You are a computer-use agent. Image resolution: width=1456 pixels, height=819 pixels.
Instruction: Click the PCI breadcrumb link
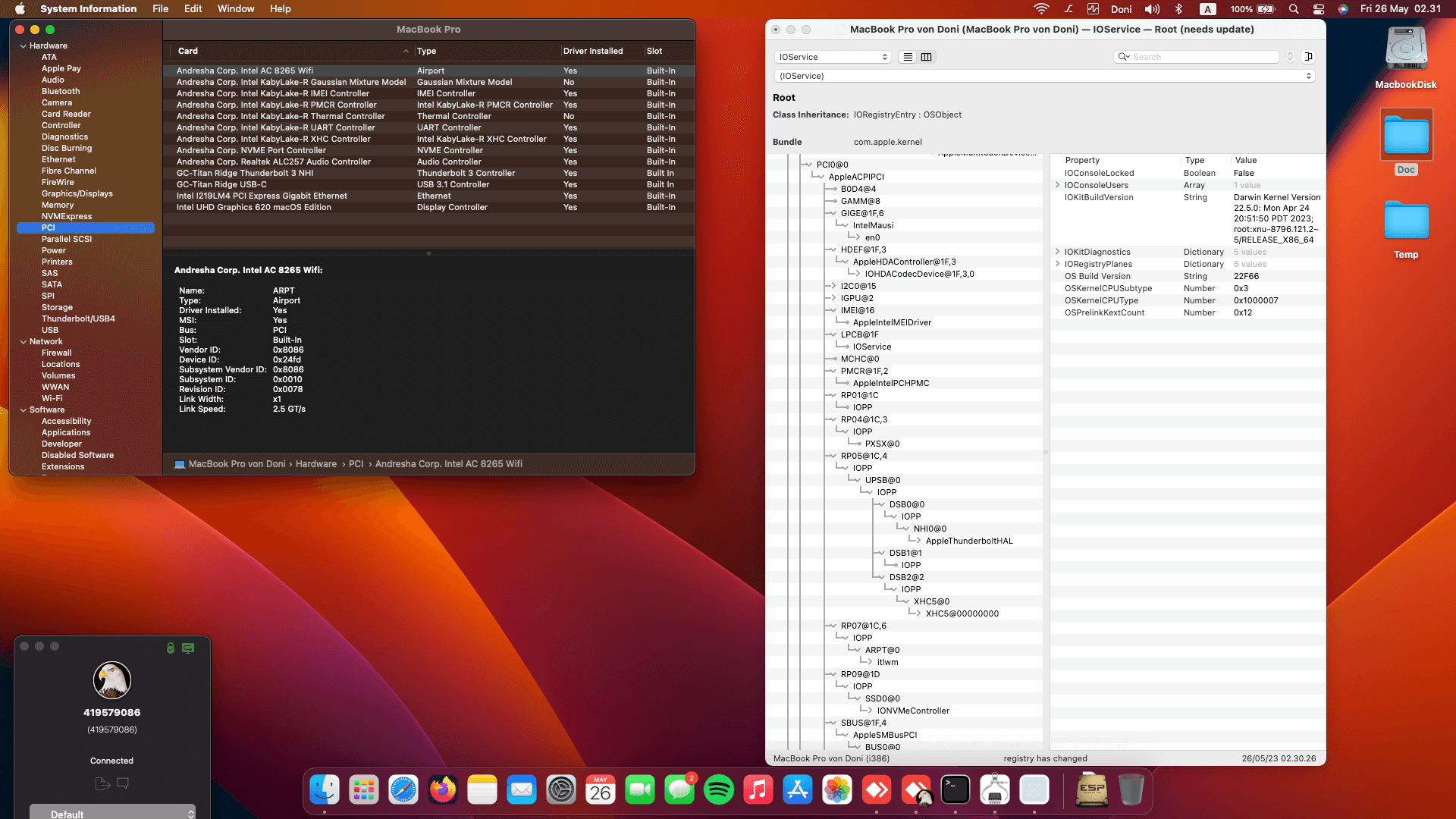tap(356, 463)
